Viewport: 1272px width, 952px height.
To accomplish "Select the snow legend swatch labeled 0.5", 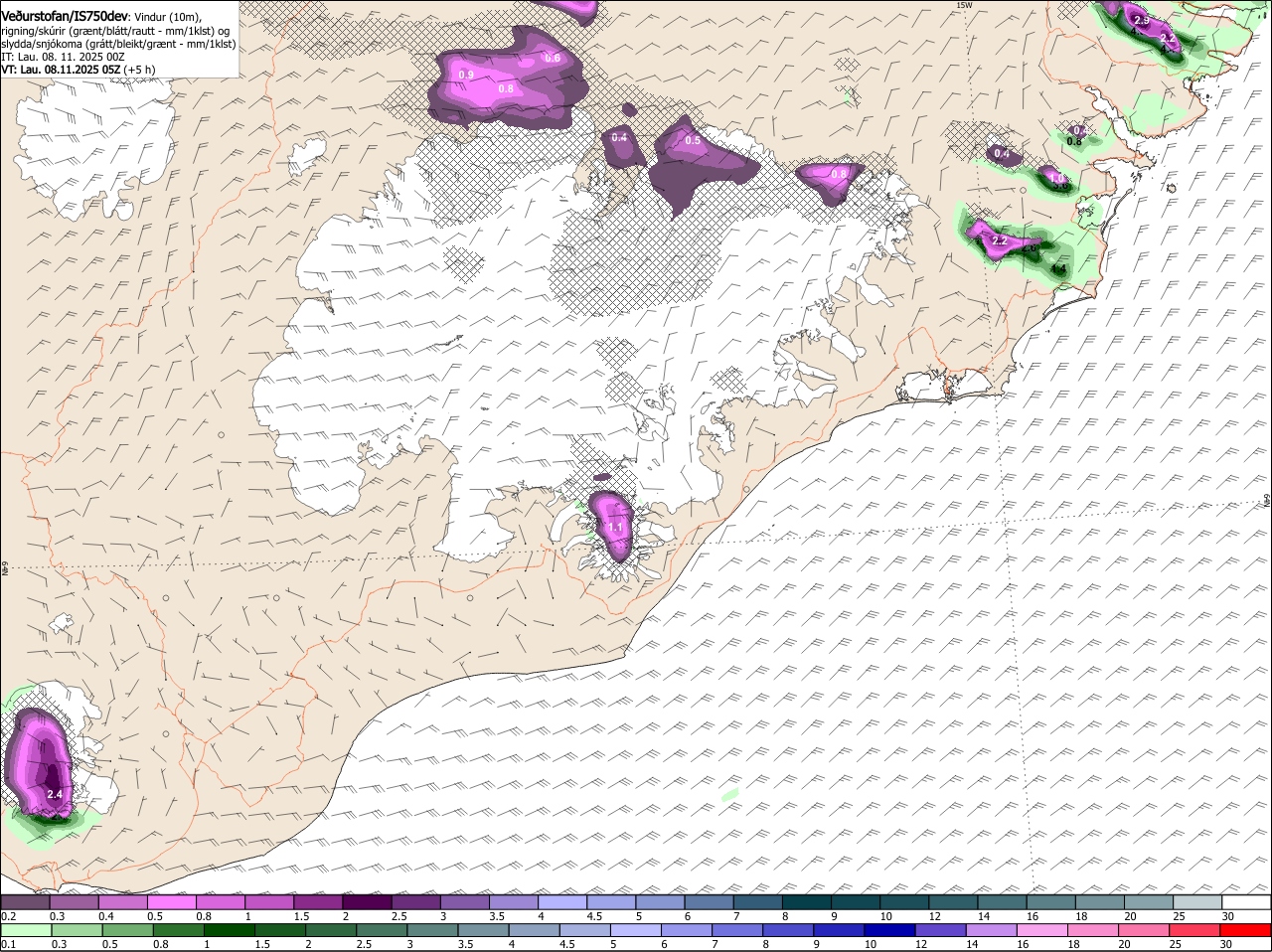I will point(171,902).
